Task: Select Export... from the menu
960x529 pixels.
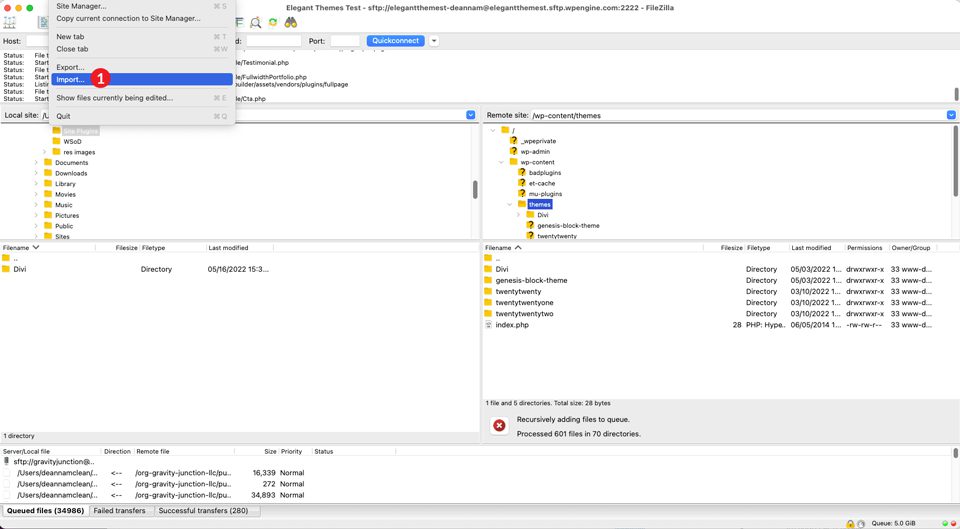Action: 142,67
